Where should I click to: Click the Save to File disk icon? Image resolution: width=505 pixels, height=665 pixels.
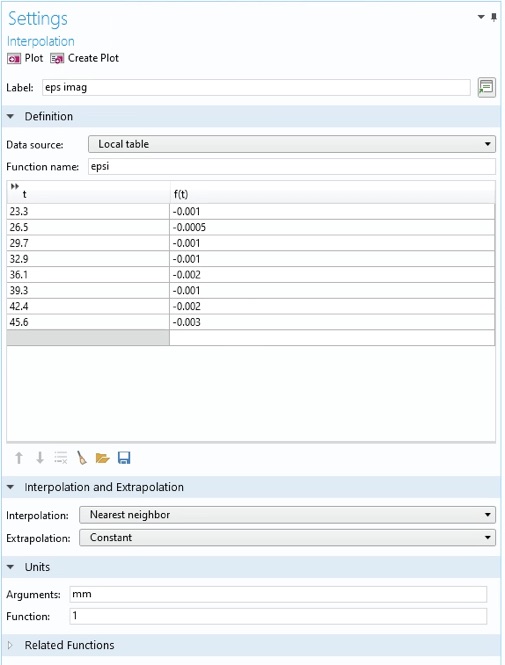[x=124, y=458]
